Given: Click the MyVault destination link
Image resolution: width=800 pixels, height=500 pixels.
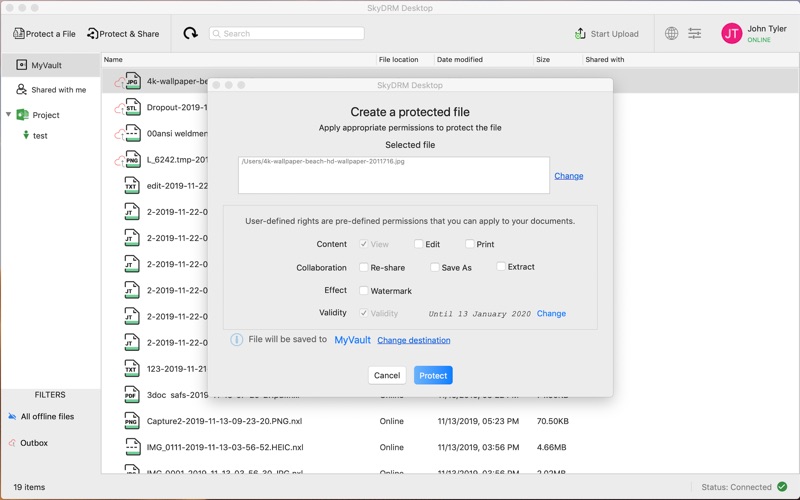Looking at the screenshot, I should 353,340.
